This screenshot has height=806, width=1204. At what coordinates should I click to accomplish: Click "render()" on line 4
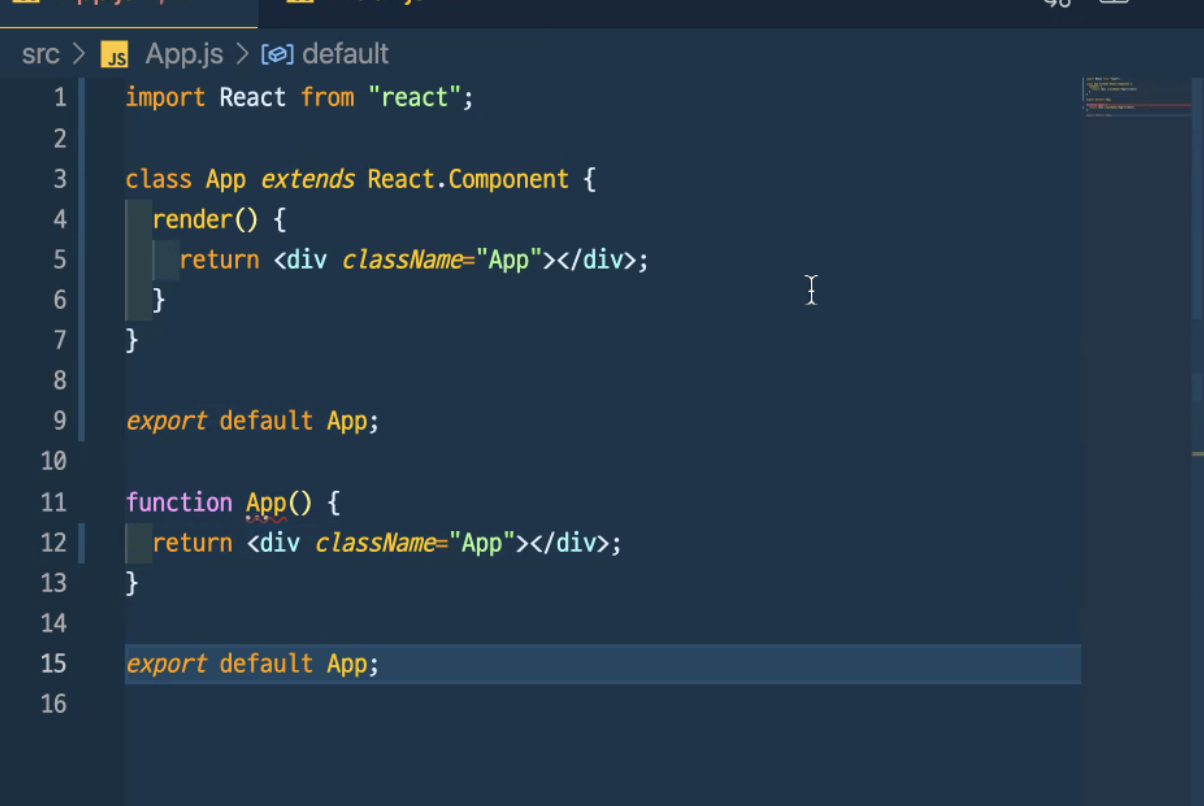pos(206,219)
